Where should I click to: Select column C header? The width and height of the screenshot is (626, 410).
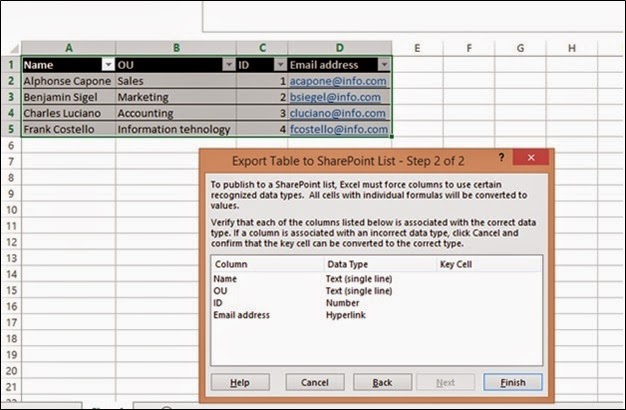(x=262, y=48)
